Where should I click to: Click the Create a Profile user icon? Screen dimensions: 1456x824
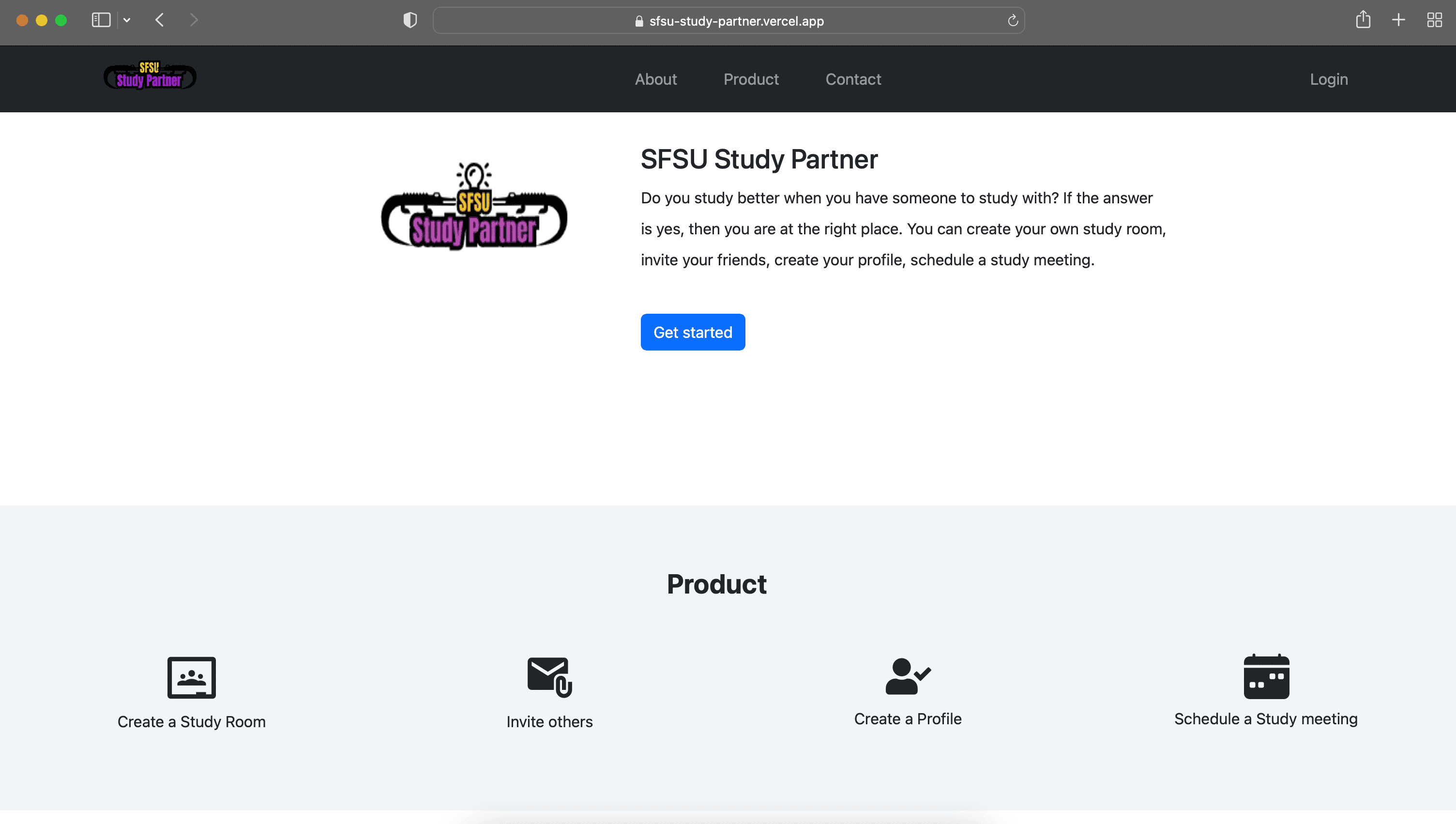[908, 676]
